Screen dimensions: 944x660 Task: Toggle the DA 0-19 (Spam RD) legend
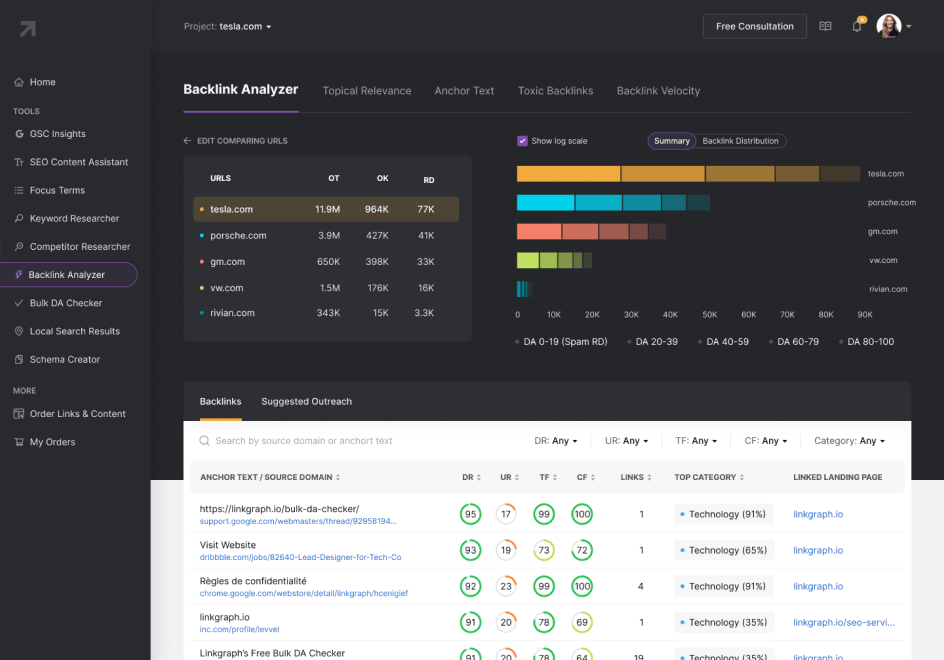(562, 341)
